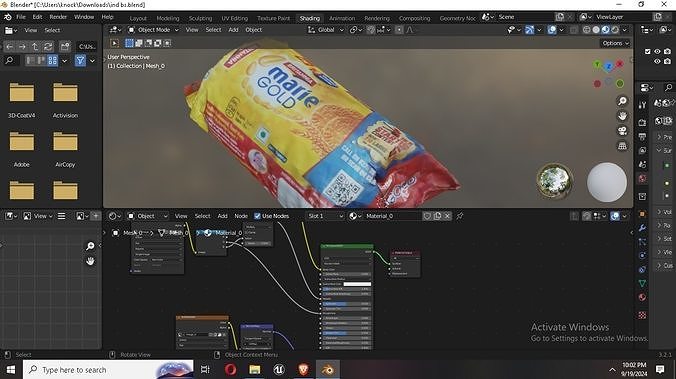Image resolution: width=676 pixels, height=379 pixels.
Task: Toggle snapping magnet in viewport header
Action: [x=371, y=30]
